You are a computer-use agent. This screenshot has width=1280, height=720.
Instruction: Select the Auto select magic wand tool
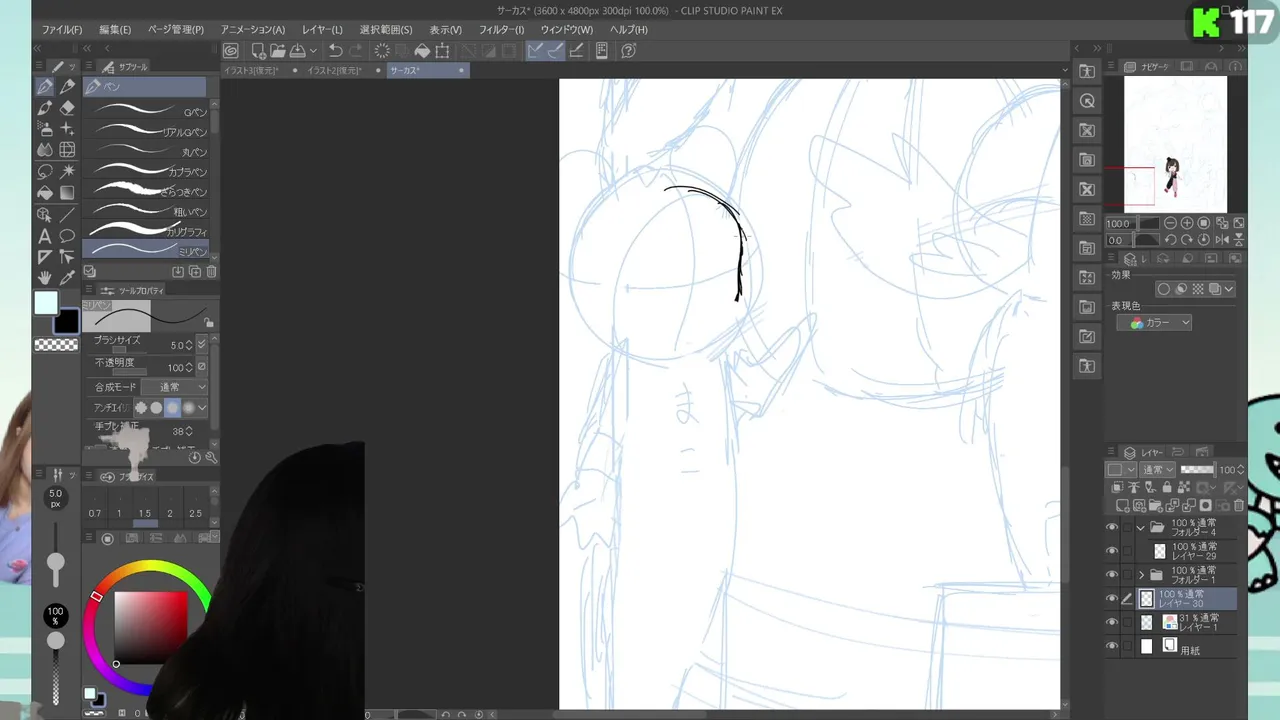pos(67,171)
